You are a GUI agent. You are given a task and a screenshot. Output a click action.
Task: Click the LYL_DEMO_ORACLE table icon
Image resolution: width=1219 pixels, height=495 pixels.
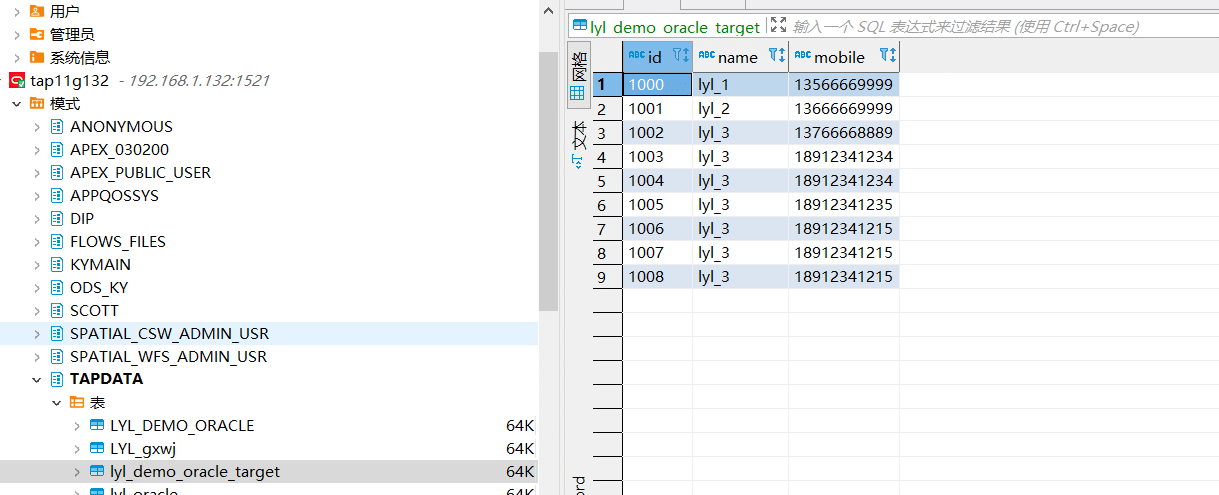tap(97, 426)
